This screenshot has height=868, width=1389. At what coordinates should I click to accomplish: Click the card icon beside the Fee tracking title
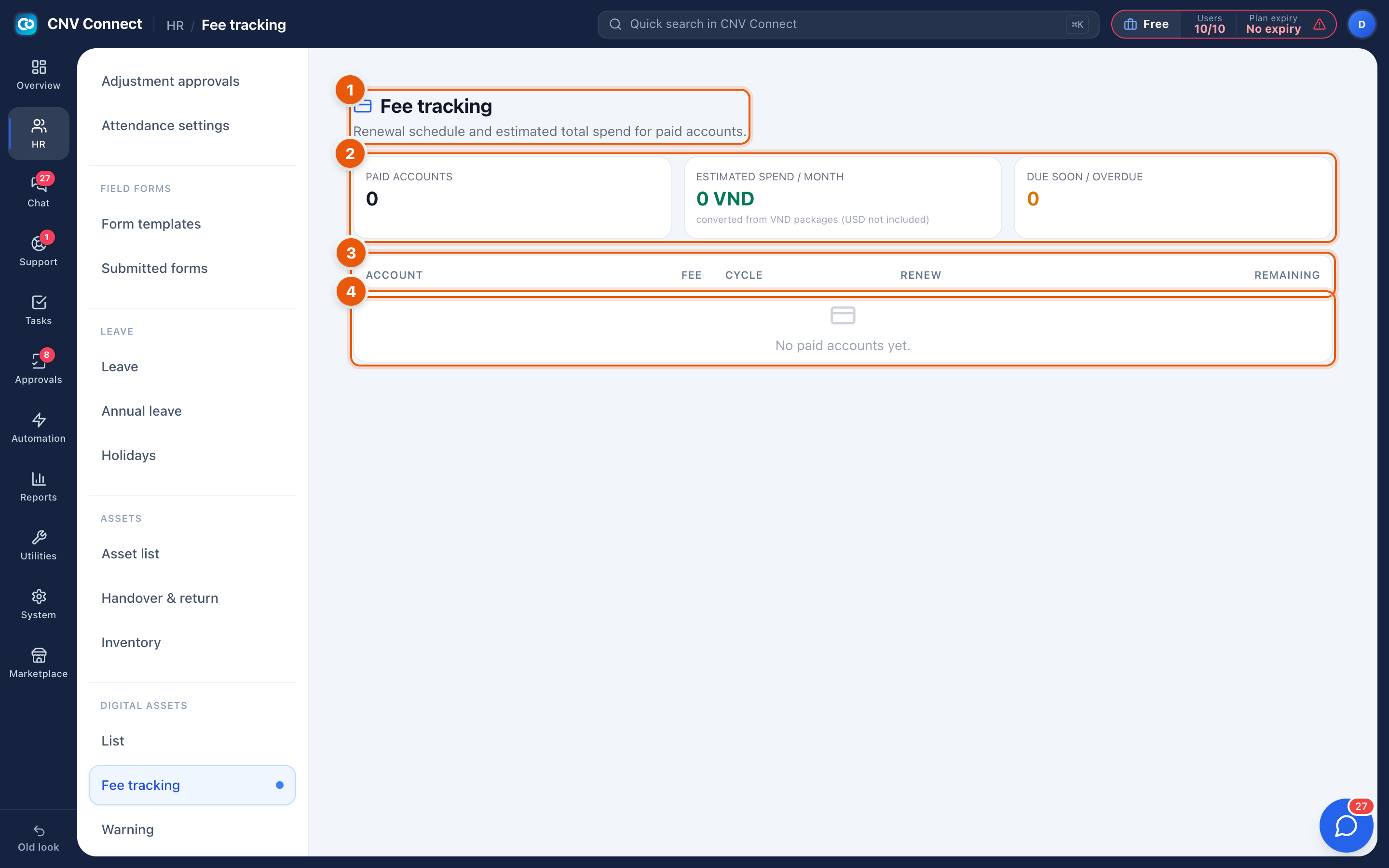(x=363, y=106)
